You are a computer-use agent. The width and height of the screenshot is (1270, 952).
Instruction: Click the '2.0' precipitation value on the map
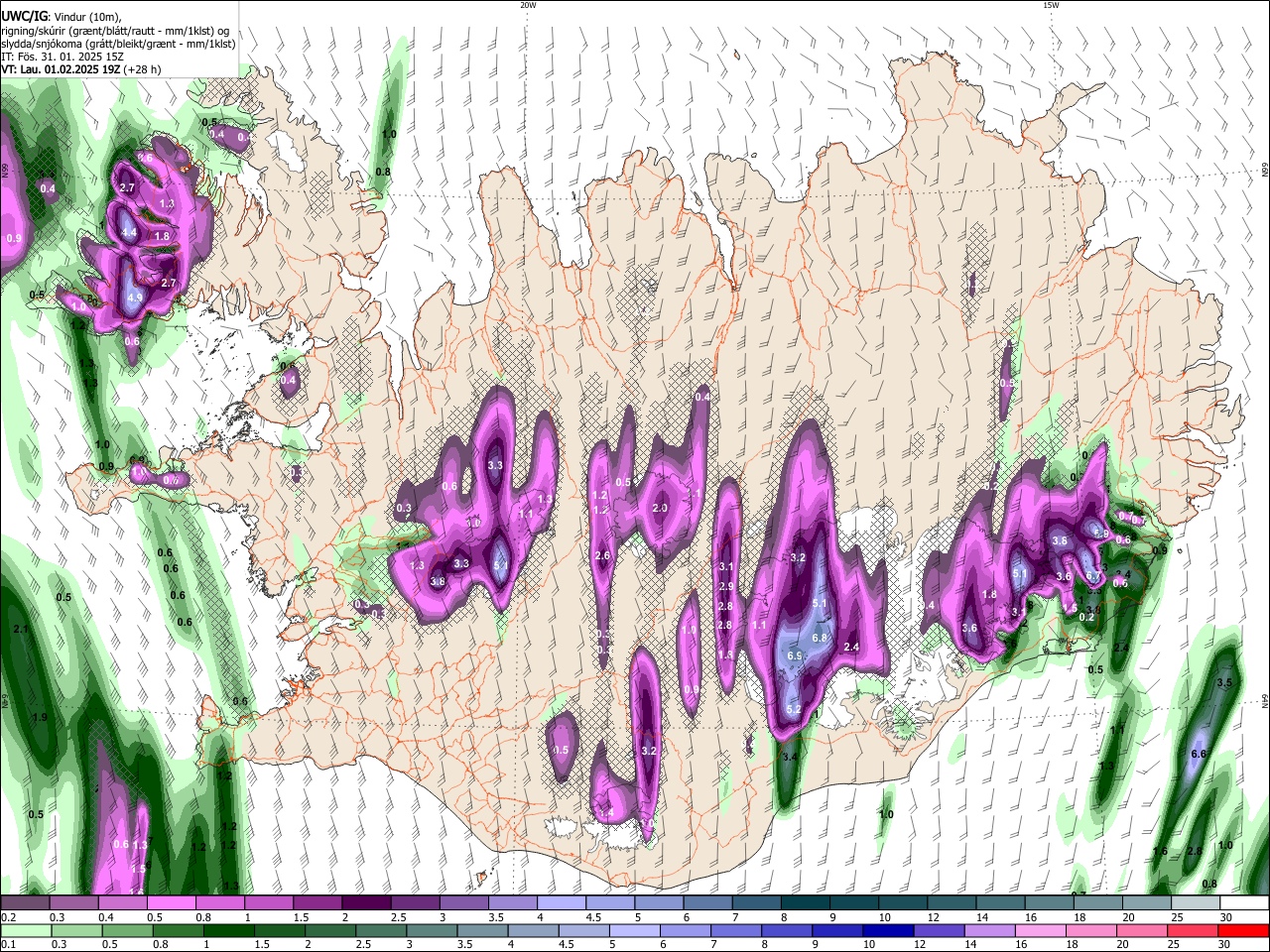pos(660,508)
